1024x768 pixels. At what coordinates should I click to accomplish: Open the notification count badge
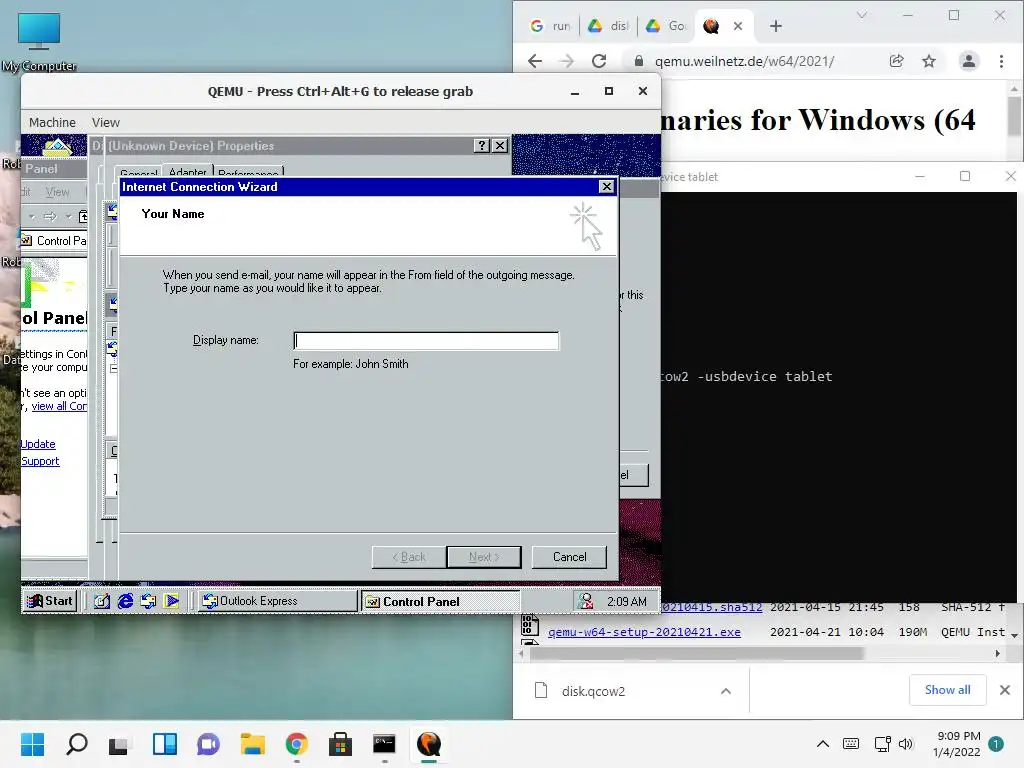[x=996, y=744]
